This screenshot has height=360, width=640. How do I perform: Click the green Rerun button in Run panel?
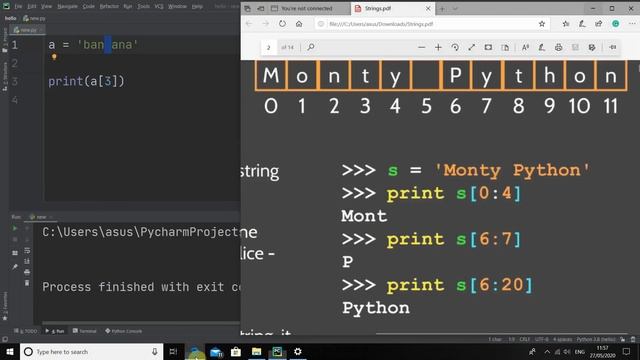coord(15,229)
